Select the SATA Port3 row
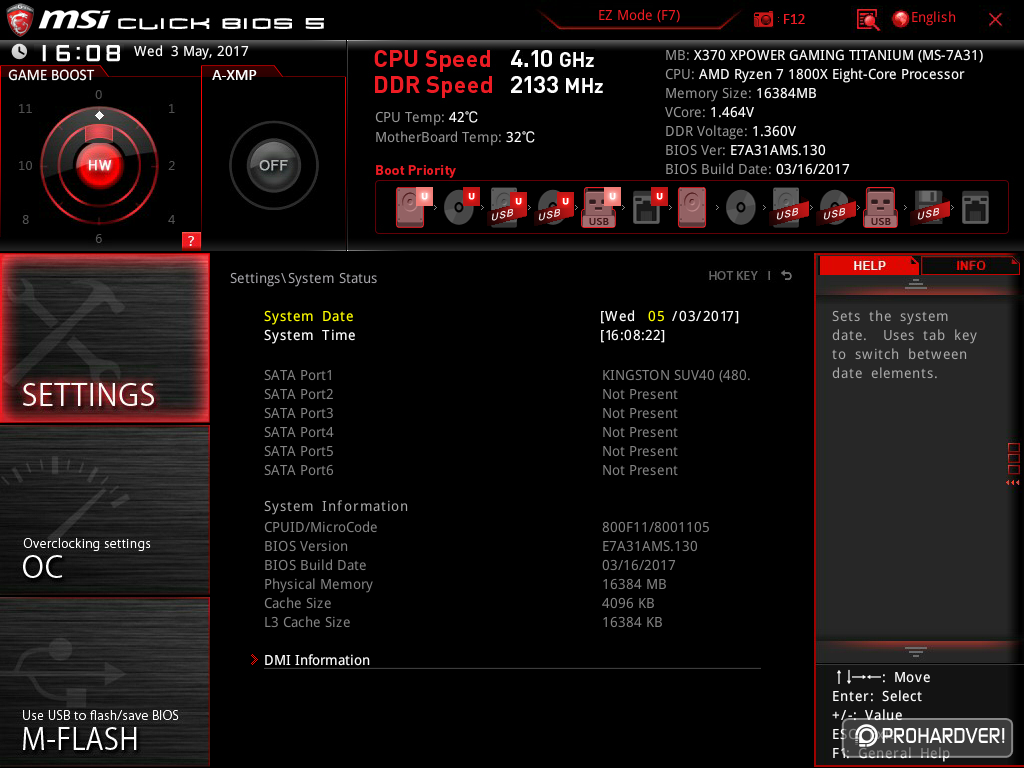 (471, 413)
